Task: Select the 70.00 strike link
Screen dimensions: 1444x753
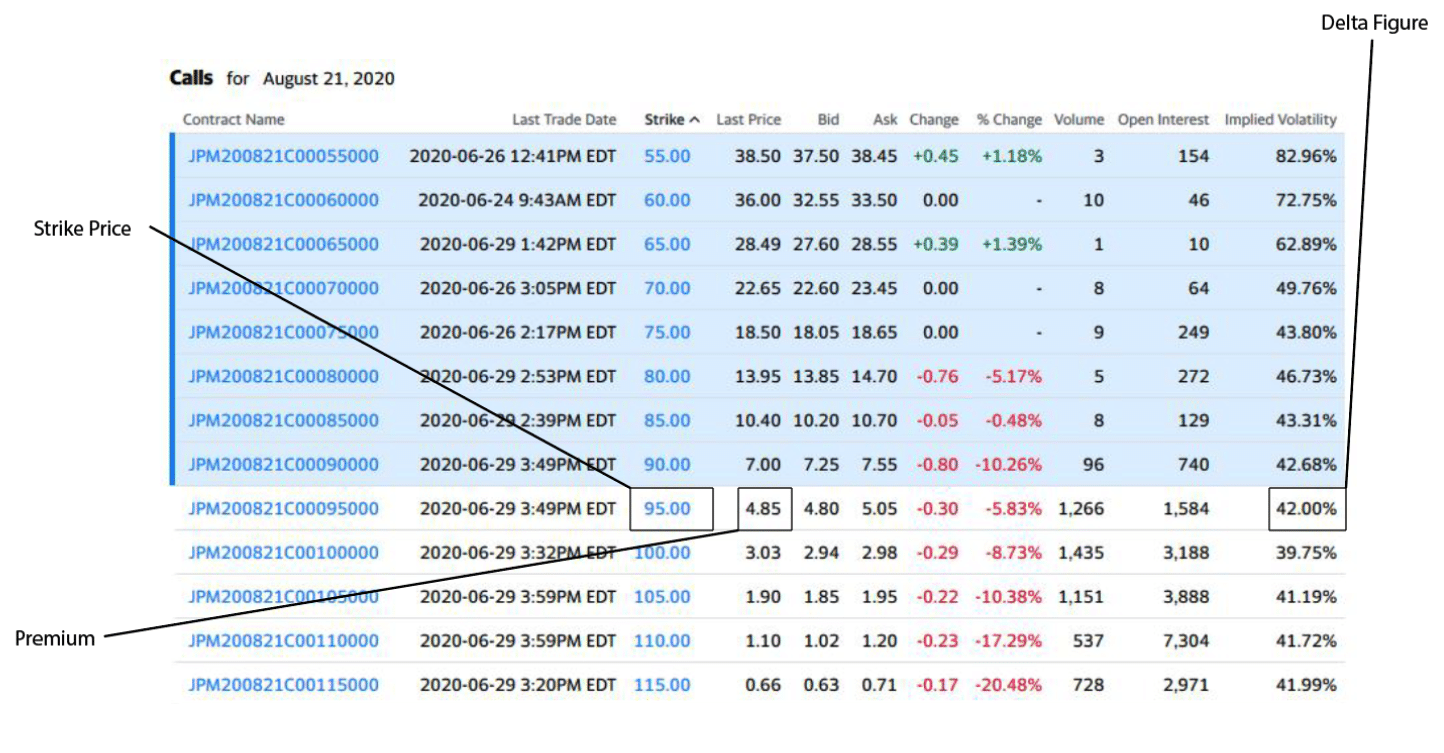Action: click(x=667, y=288)
